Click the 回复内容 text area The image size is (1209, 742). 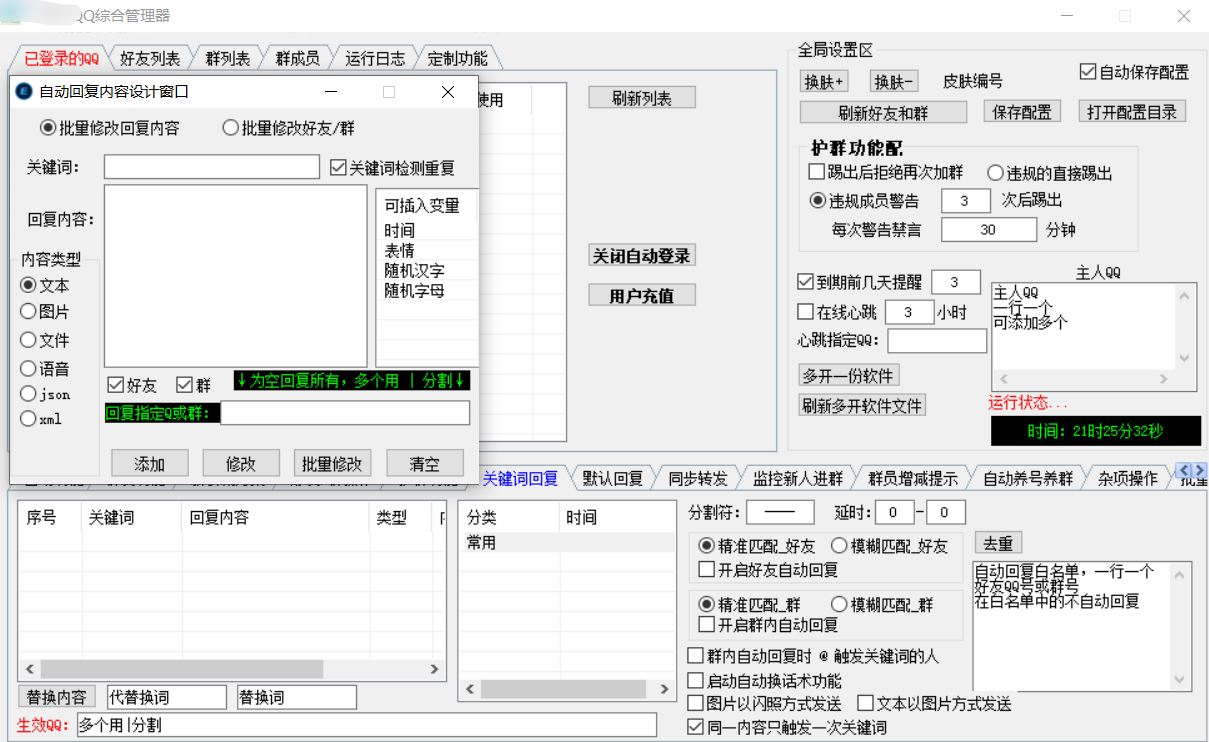pyautogui.click(x=236, y=276)
